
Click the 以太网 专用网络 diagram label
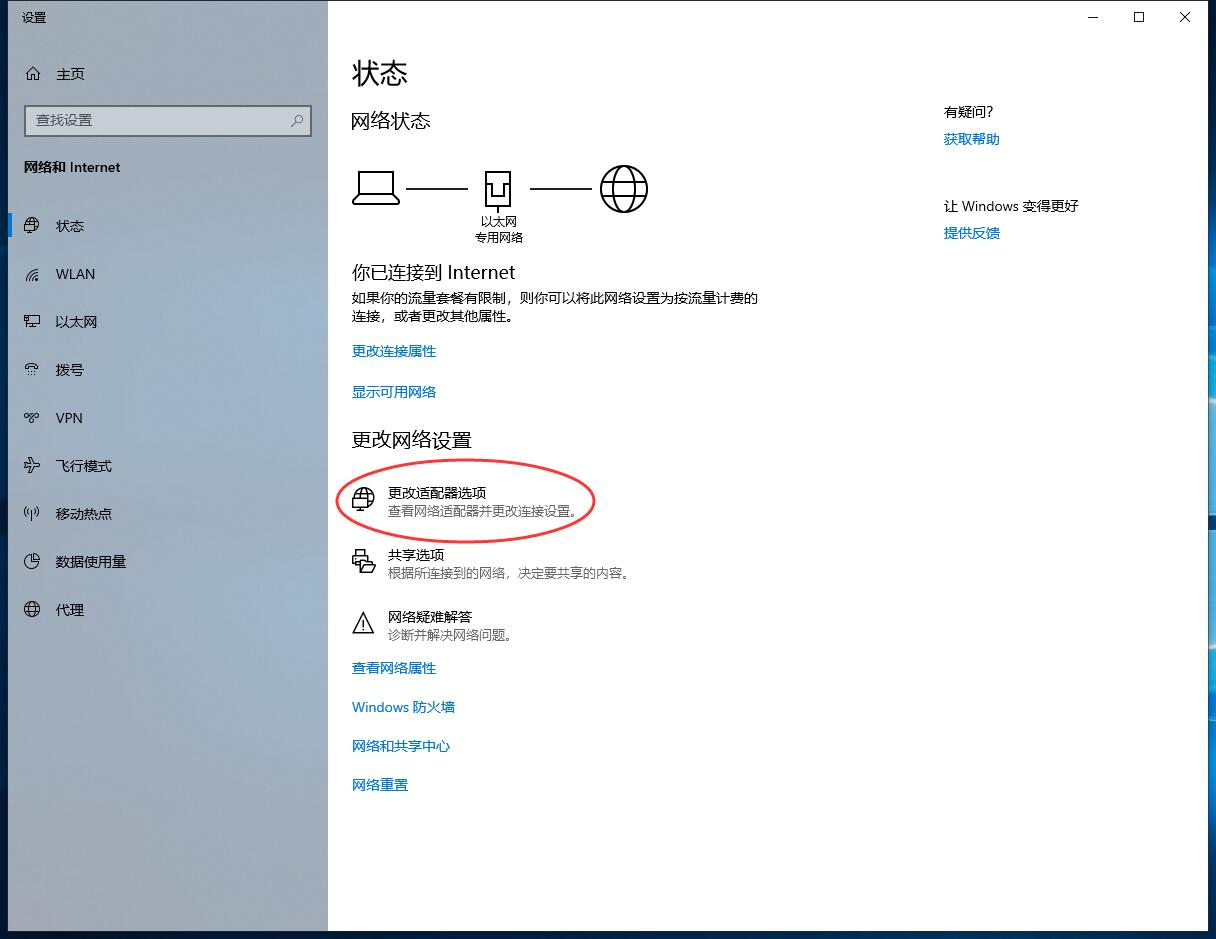(x=499, y=229)
